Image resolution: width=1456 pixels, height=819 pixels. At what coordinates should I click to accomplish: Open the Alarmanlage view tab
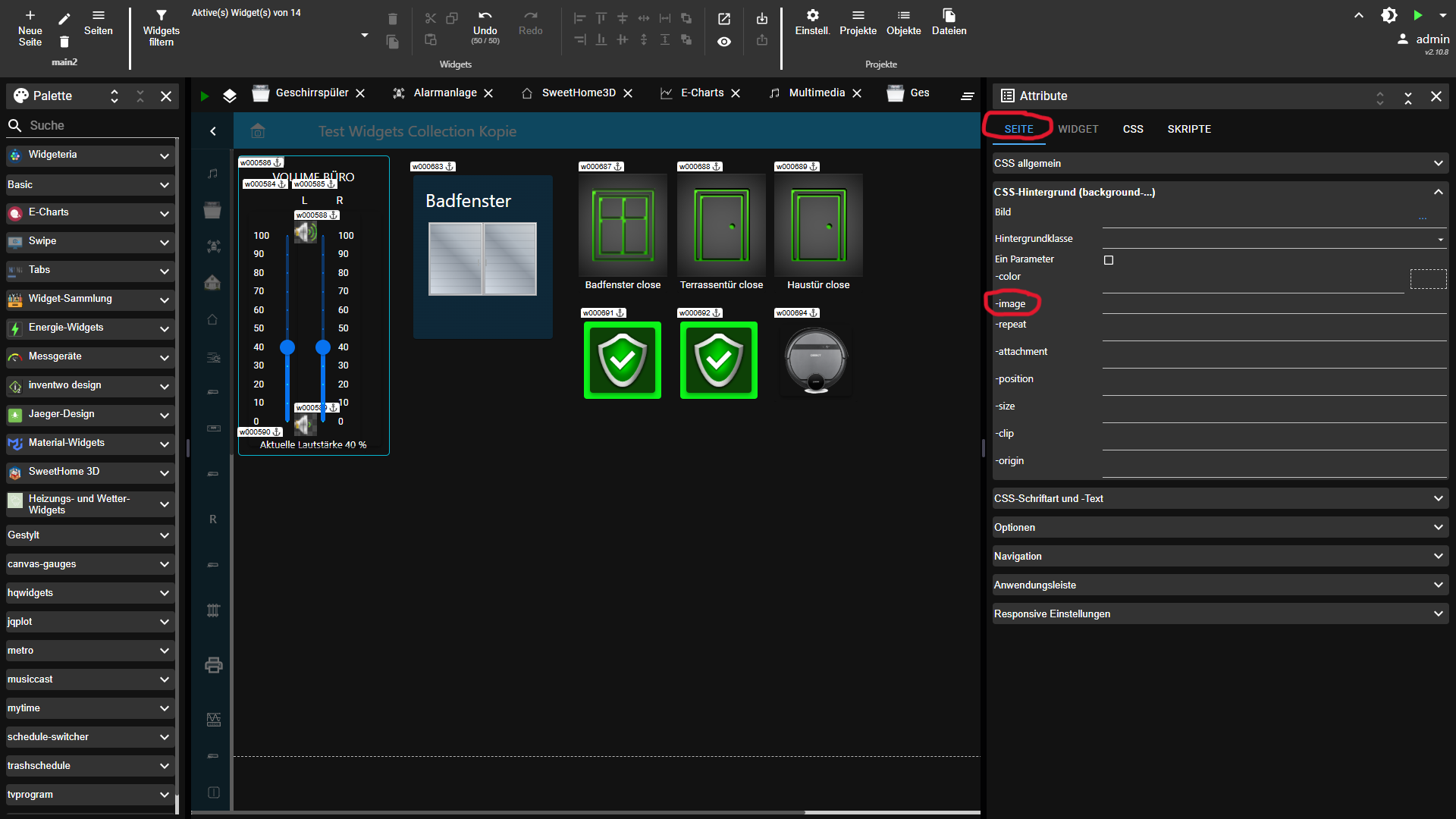445,93
